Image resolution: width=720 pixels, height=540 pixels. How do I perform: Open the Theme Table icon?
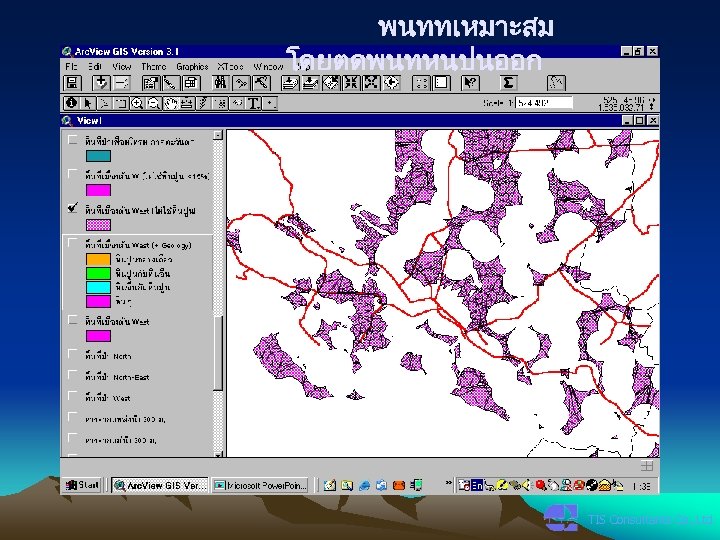191,83
